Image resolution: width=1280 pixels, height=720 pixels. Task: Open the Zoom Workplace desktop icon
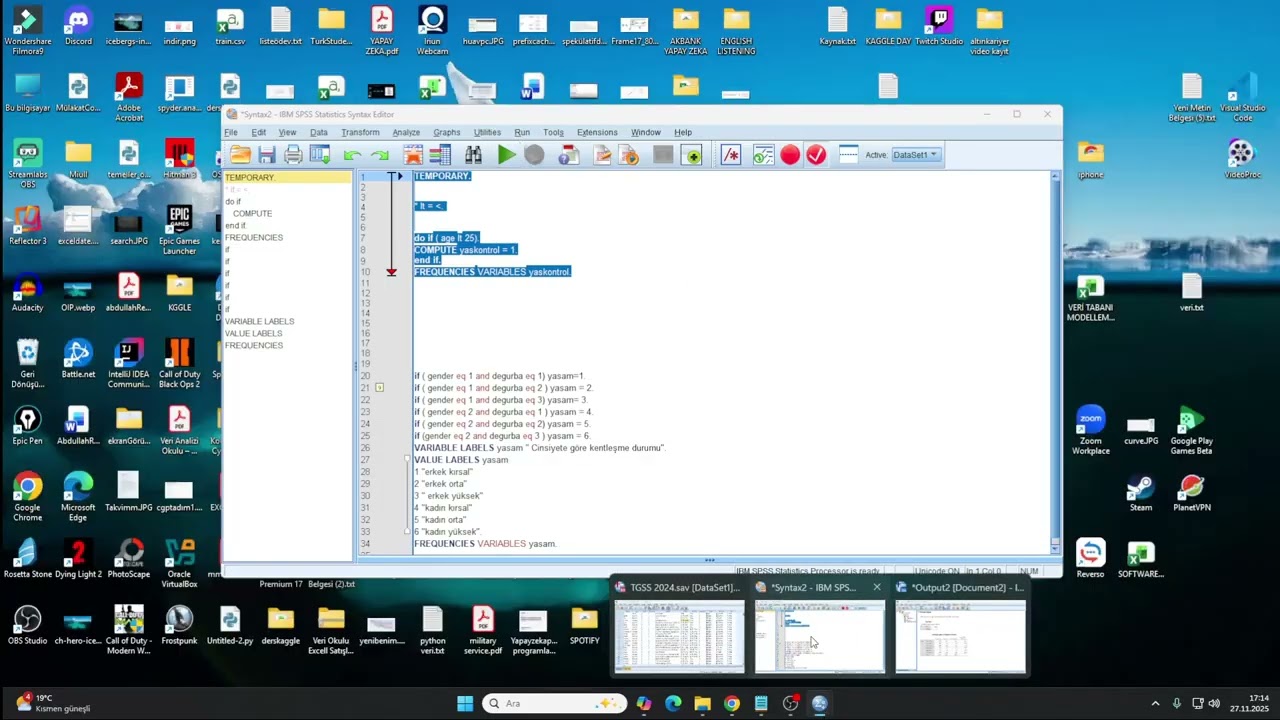[x=1090, y=431]
